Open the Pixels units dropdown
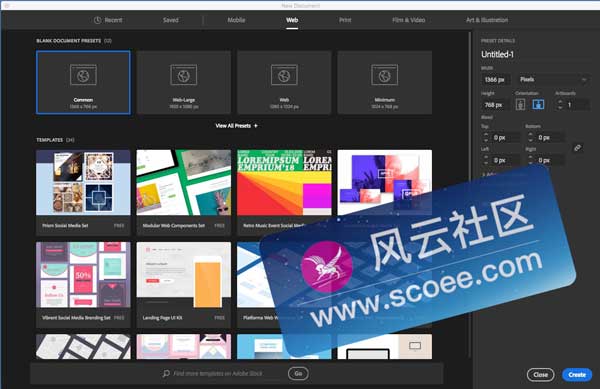The width and height of the screenshot is (600, 389). pyautogui.click(x=553, y=80)
